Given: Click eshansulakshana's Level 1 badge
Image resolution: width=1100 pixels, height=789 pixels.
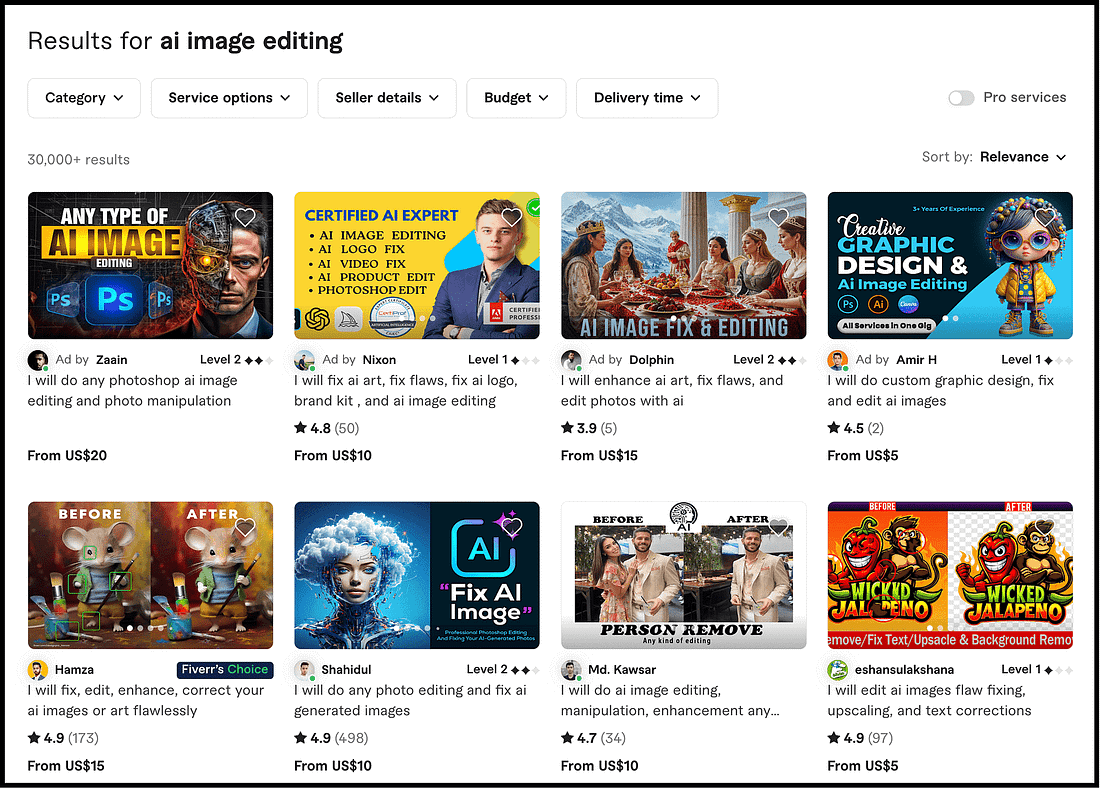Looking at the screenshot, I should 1037,670.
